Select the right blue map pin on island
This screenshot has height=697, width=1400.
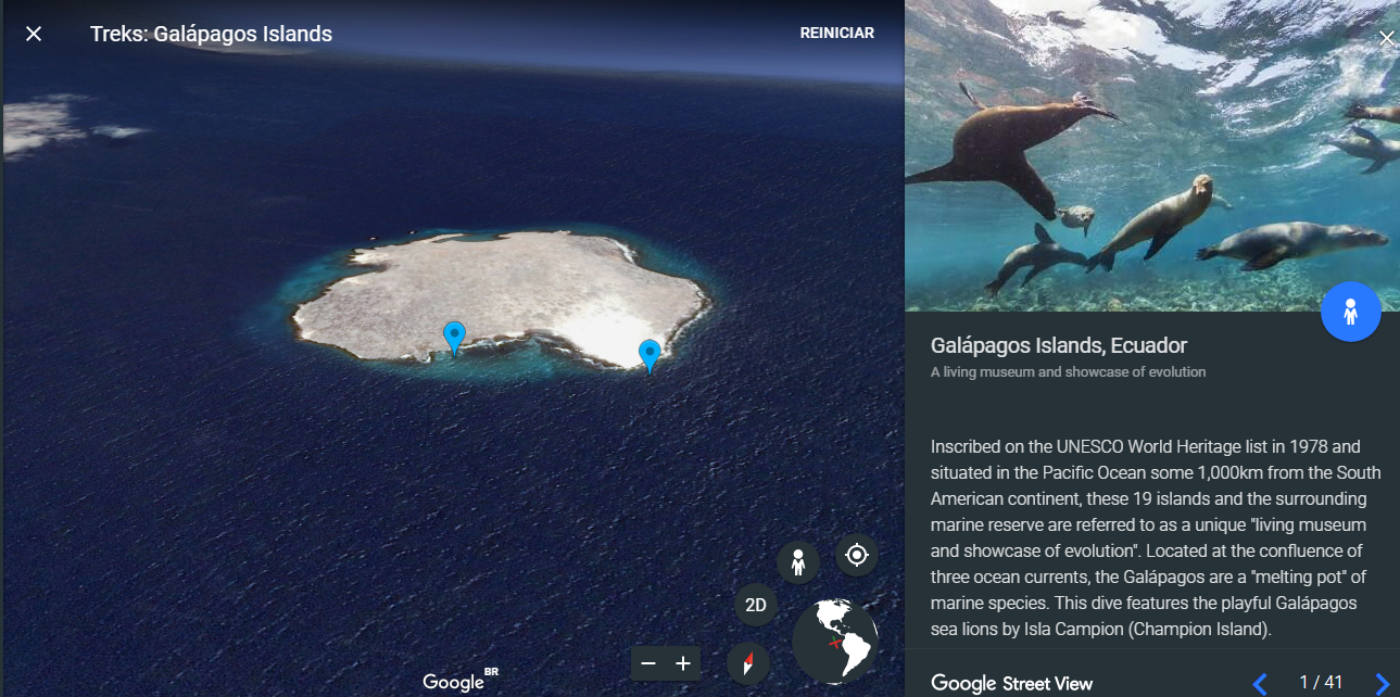pyautogui.click(x=650, y=356)
